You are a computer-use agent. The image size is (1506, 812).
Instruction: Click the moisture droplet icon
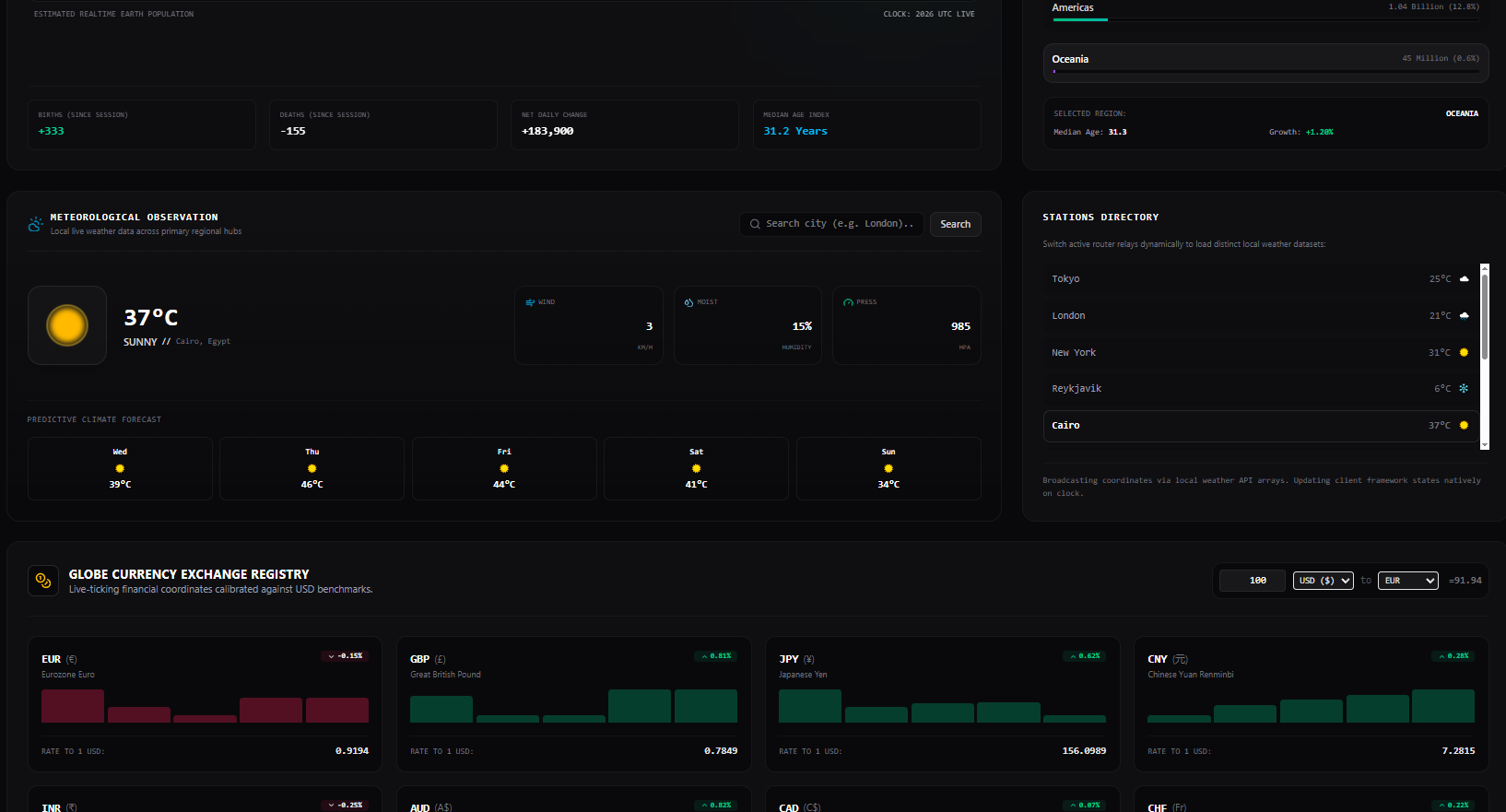tap(688, 302)
